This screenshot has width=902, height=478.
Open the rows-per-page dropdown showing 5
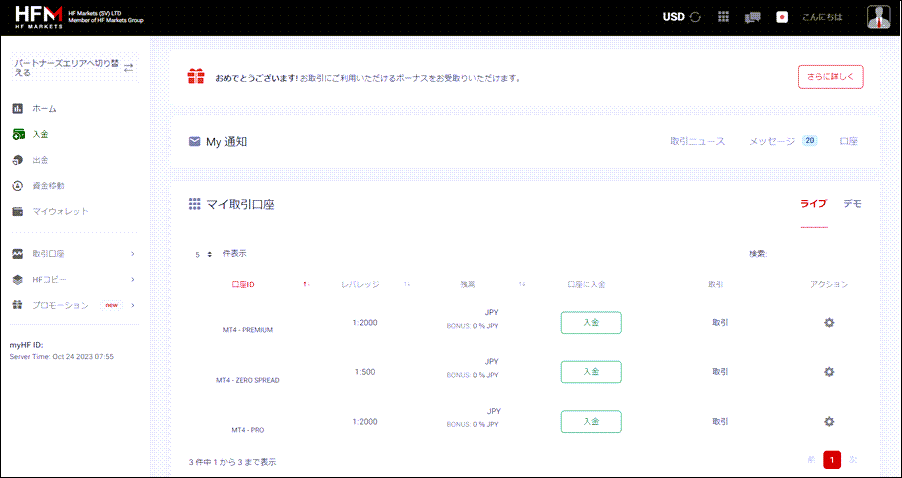[x=203, y=254]
